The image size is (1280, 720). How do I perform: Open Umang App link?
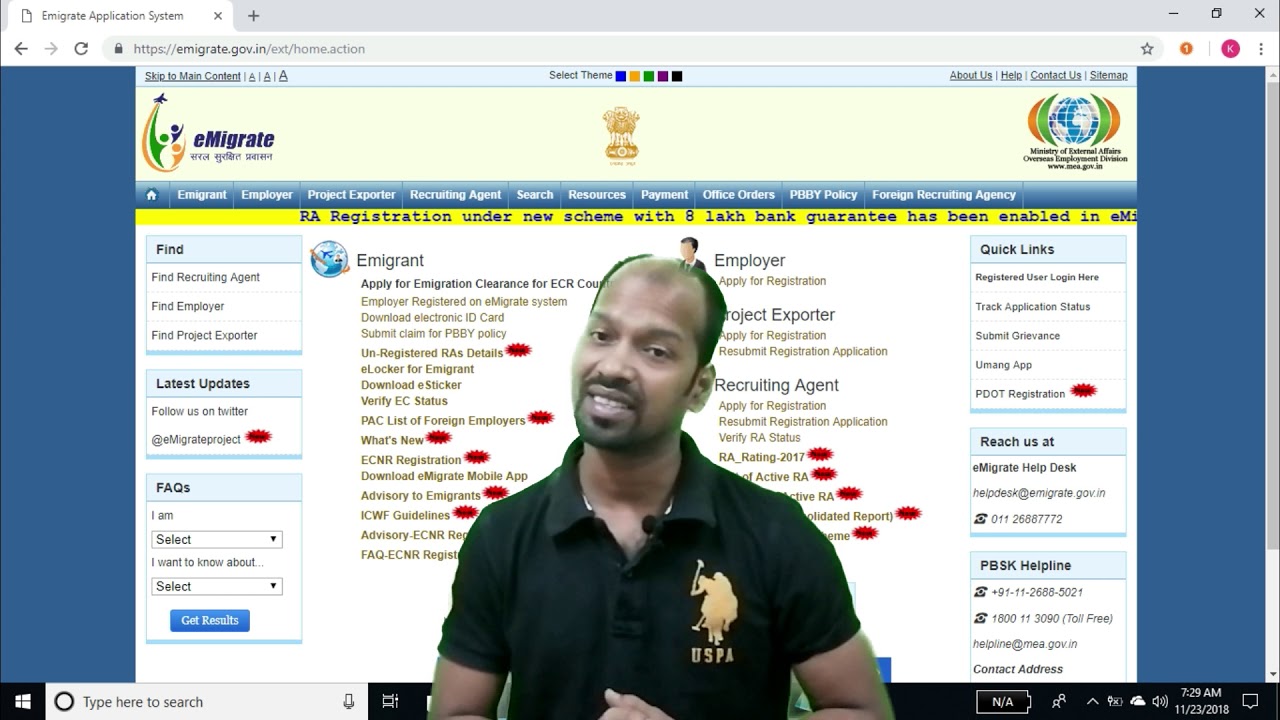(1004, 365)
